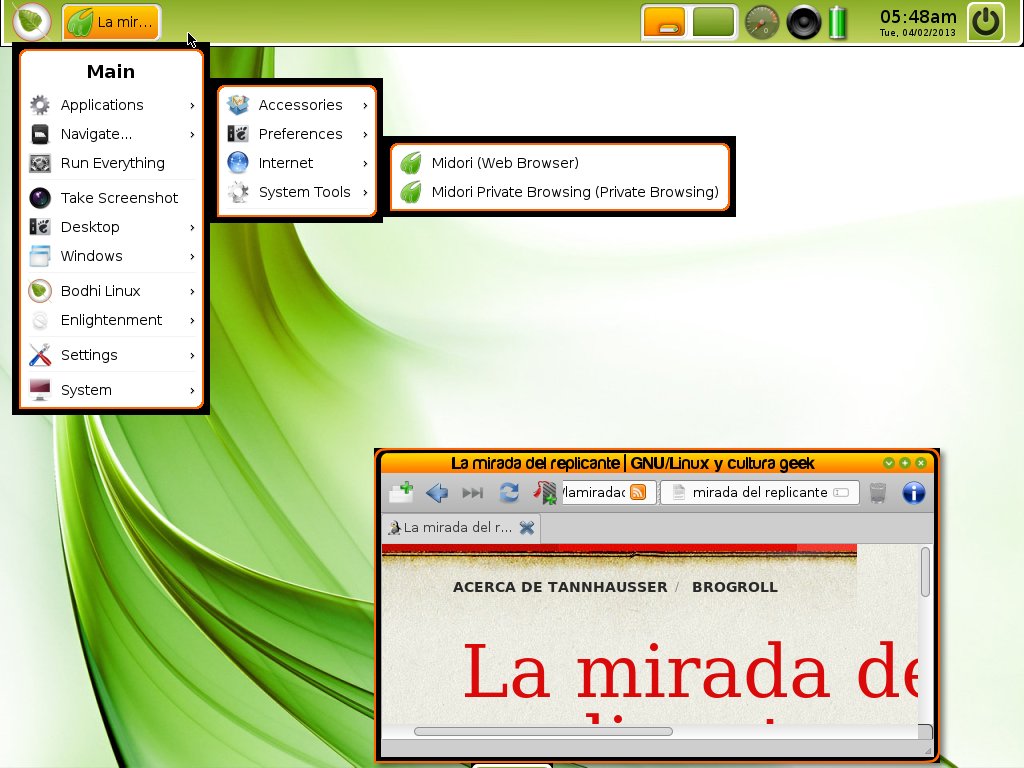Open the speaker volume mixer gadget

803,22
